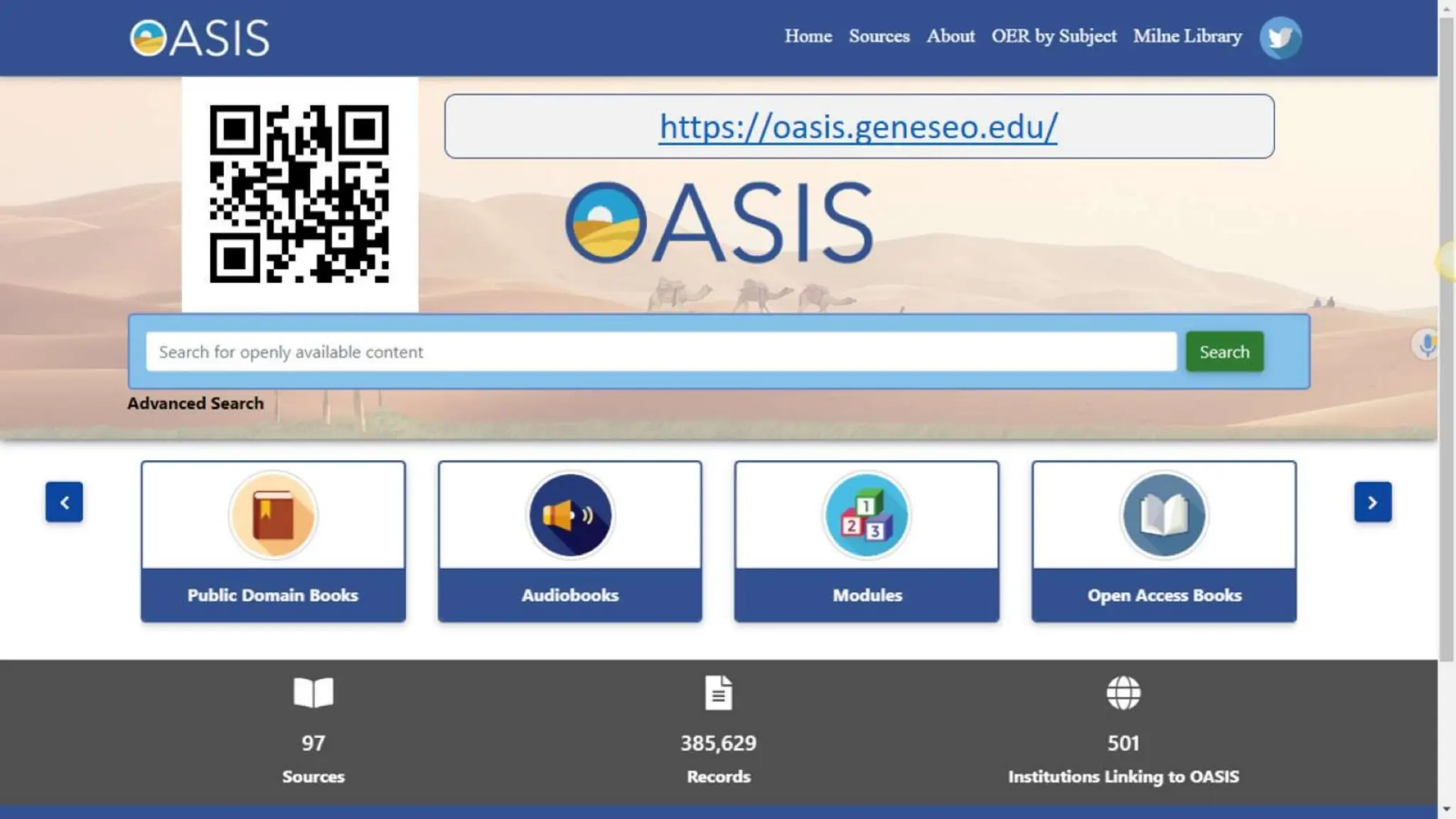Click the Twitter bird icon
This screenshot has height=819, width=1456.
[1280, 38]
